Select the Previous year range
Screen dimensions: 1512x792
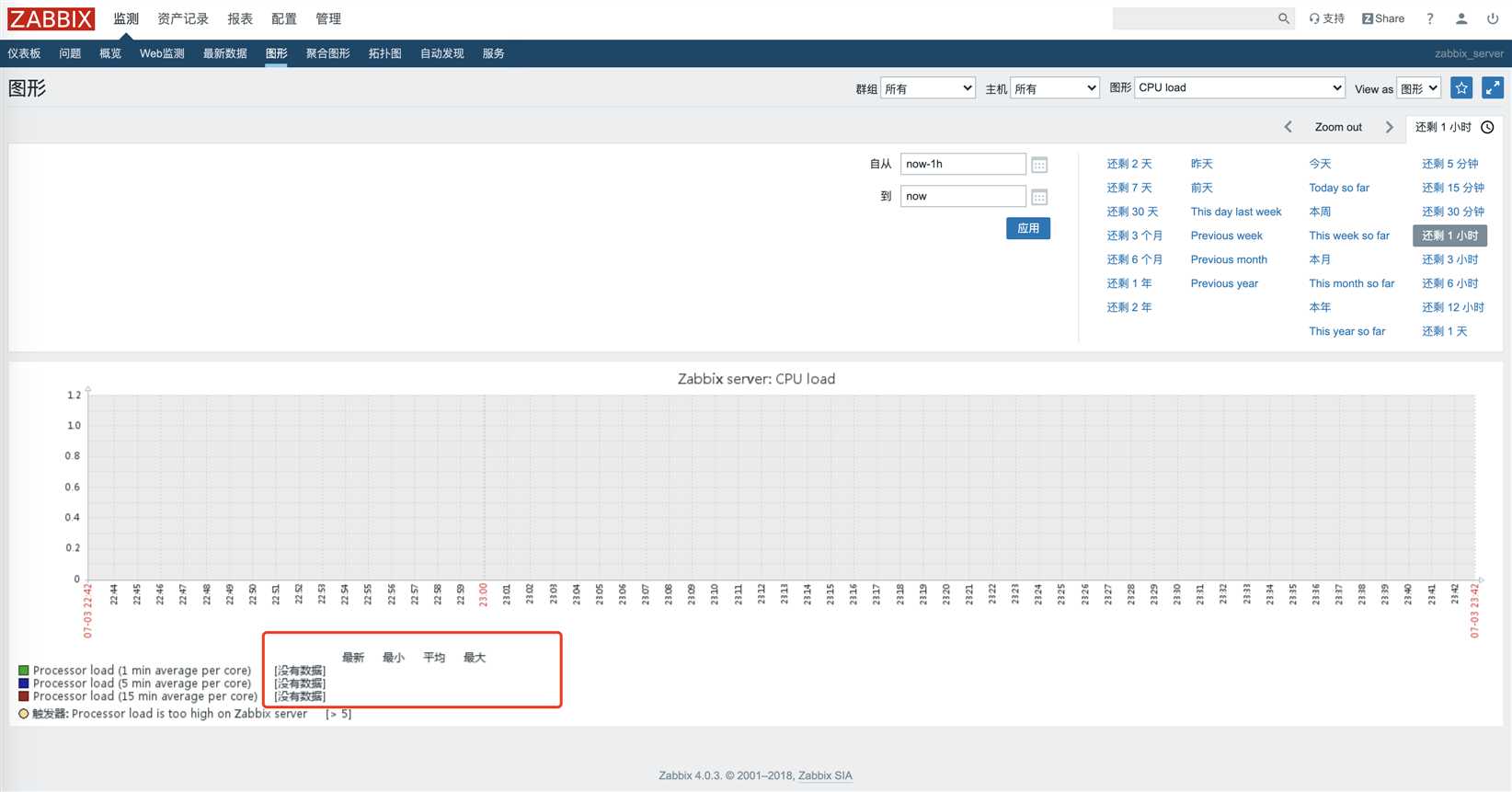point(1224,283)
